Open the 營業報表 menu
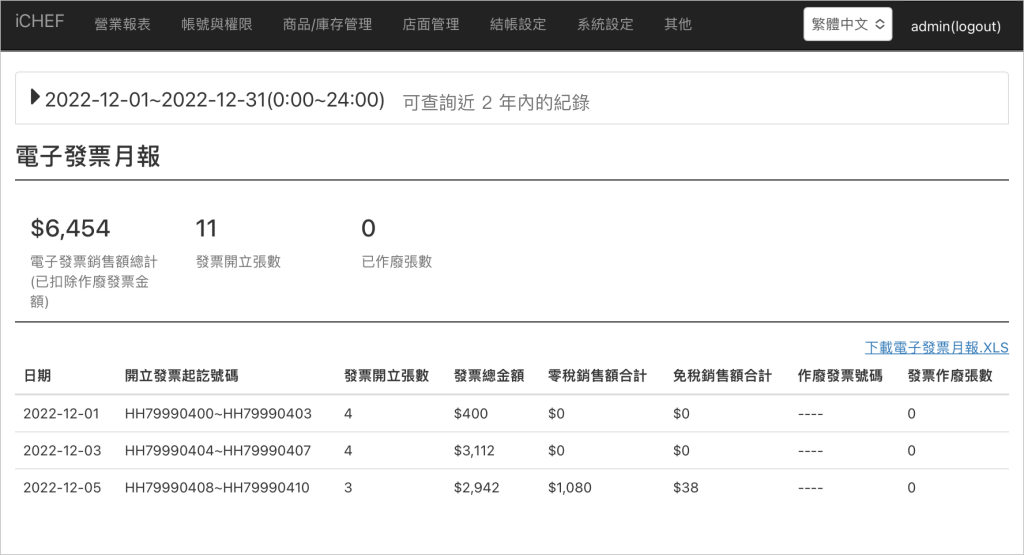 click(122, 24)
